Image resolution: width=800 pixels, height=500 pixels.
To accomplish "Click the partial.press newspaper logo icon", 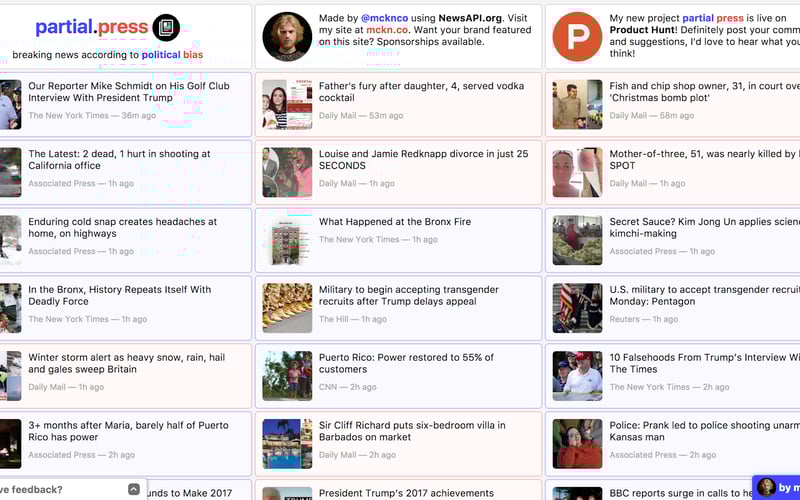I will click(x=166, y=28).
